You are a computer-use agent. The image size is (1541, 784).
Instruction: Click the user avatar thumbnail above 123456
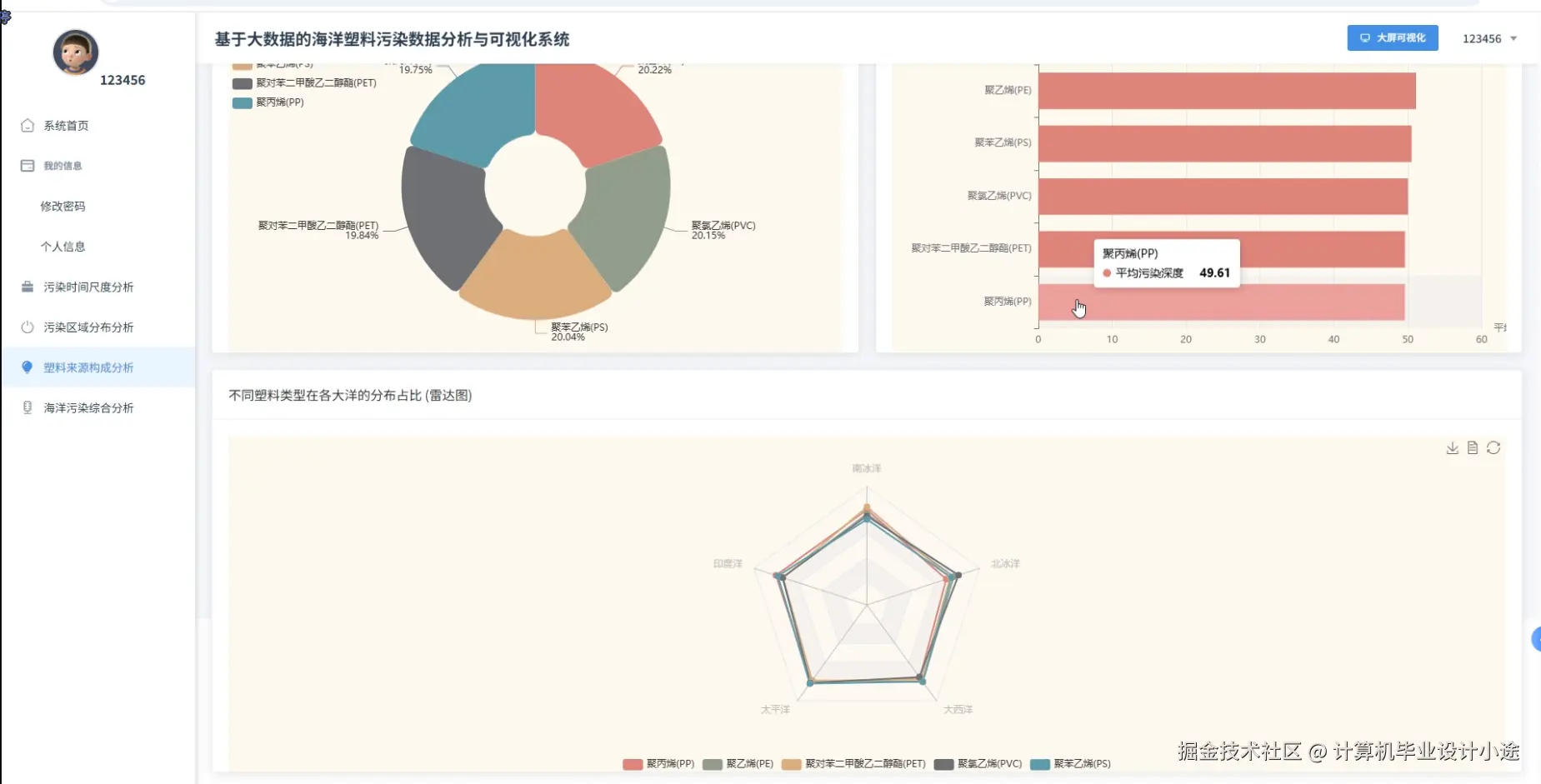(75, 52)
